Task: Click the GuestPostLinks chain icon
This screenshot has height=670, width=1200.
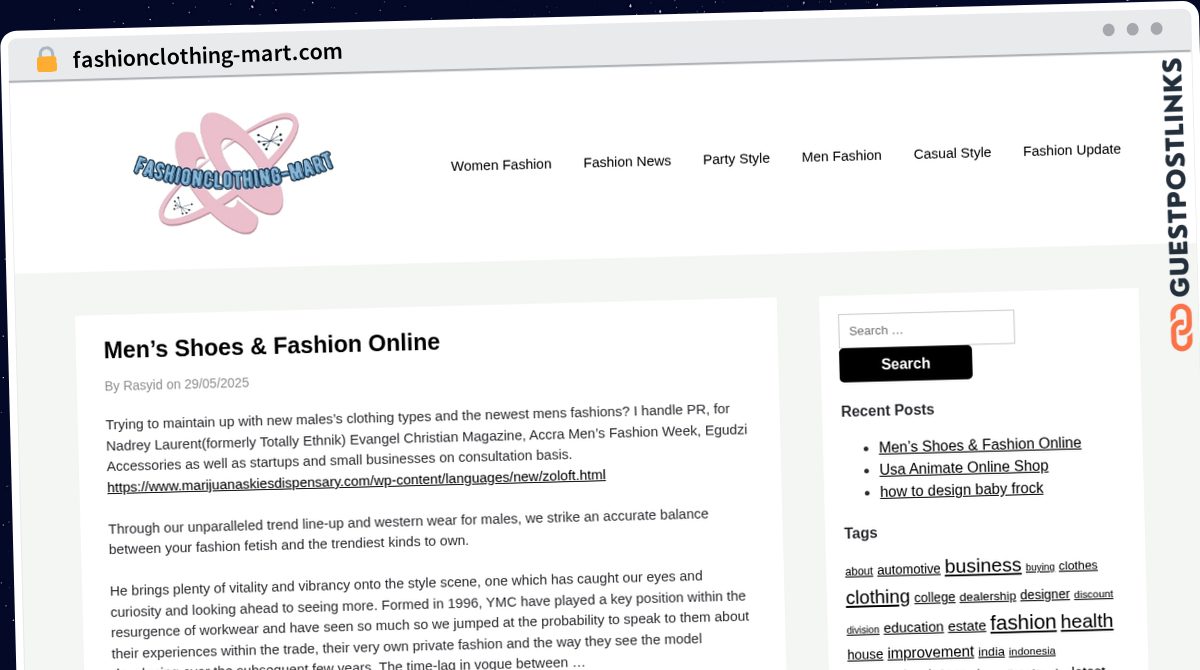Action: [1181, 327]
